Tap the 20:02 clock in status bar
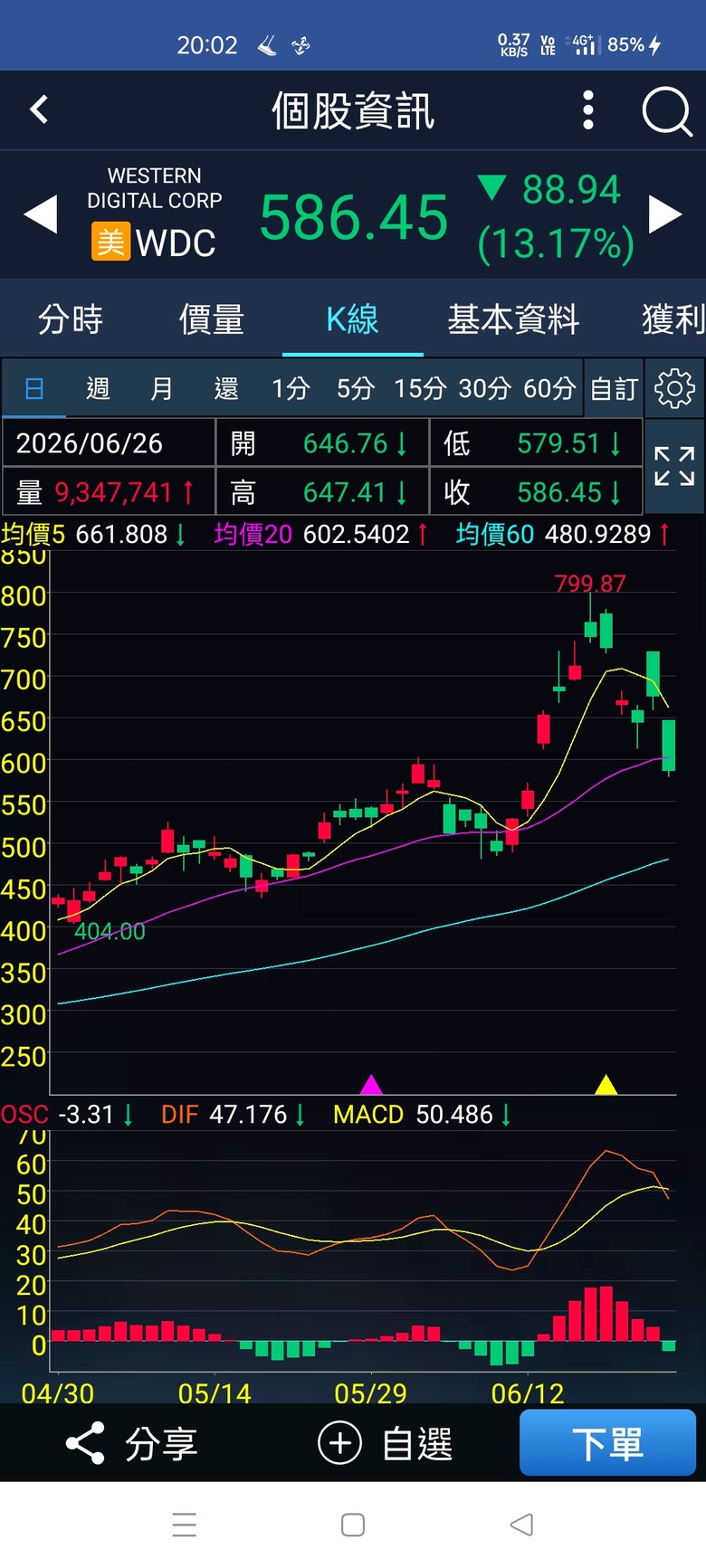The width and height of the screenshot is (706, 1568). click(207, 45)
